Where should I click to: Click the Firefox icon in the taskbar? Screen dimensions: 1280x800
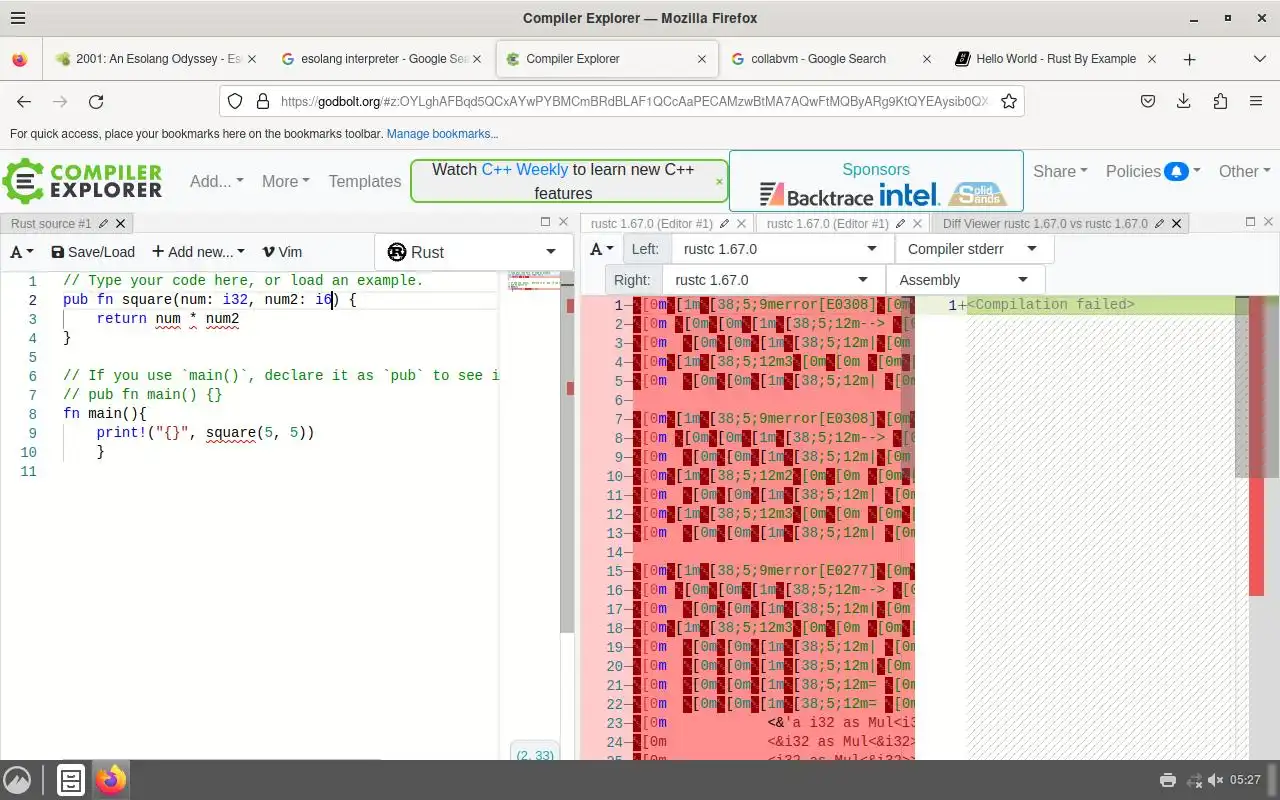(111, 780)
